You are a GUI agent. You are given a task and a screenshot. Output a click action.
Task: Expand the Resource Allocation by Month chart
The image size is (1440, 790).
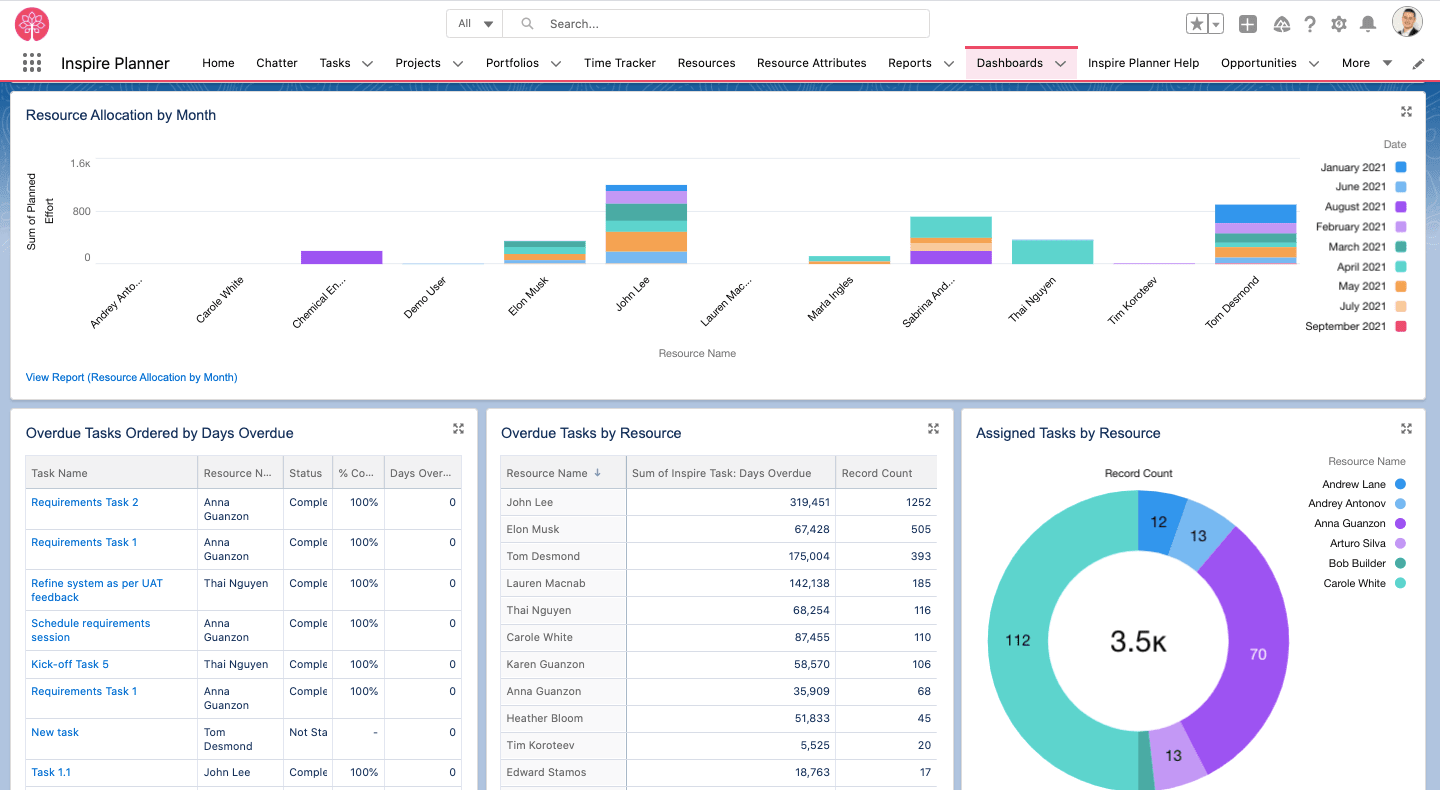(1406, 112)
